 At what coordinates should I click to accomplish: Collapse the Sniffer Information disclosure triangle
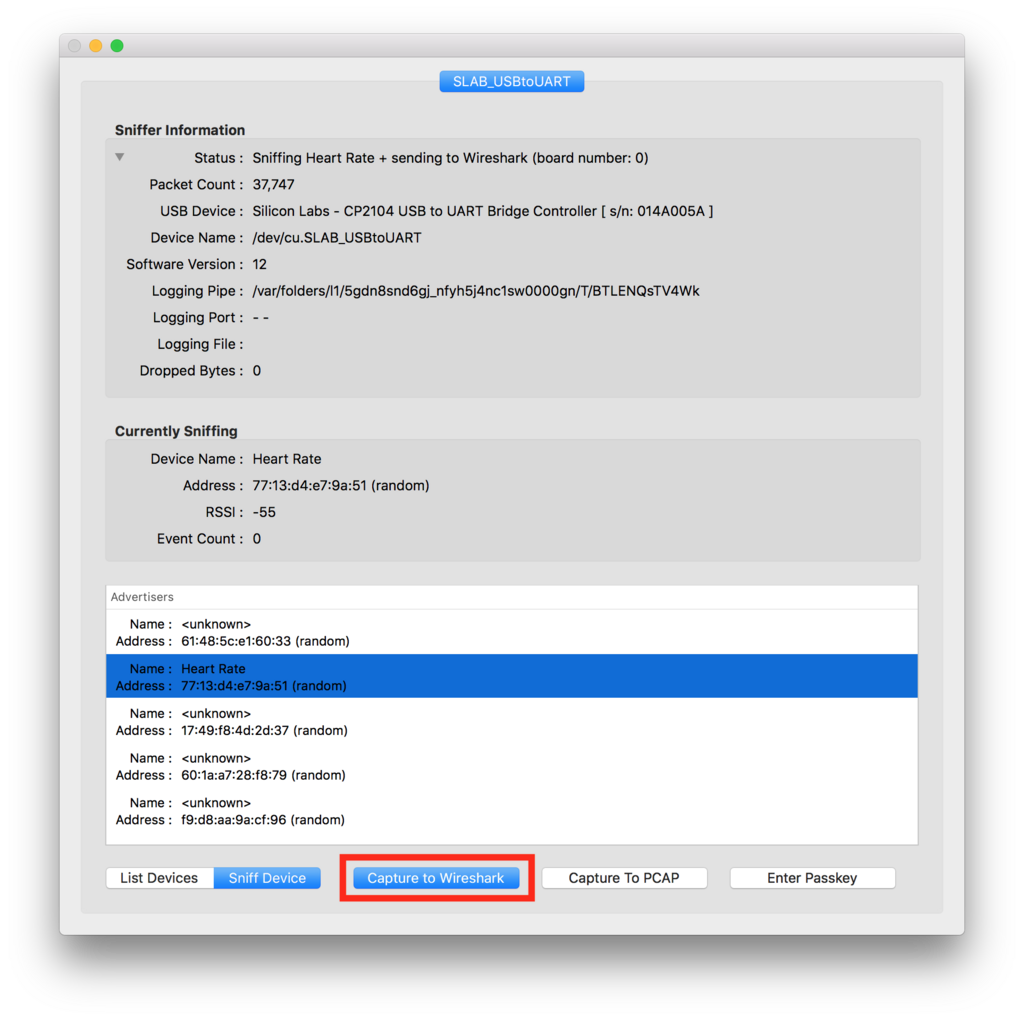point(120,157)
